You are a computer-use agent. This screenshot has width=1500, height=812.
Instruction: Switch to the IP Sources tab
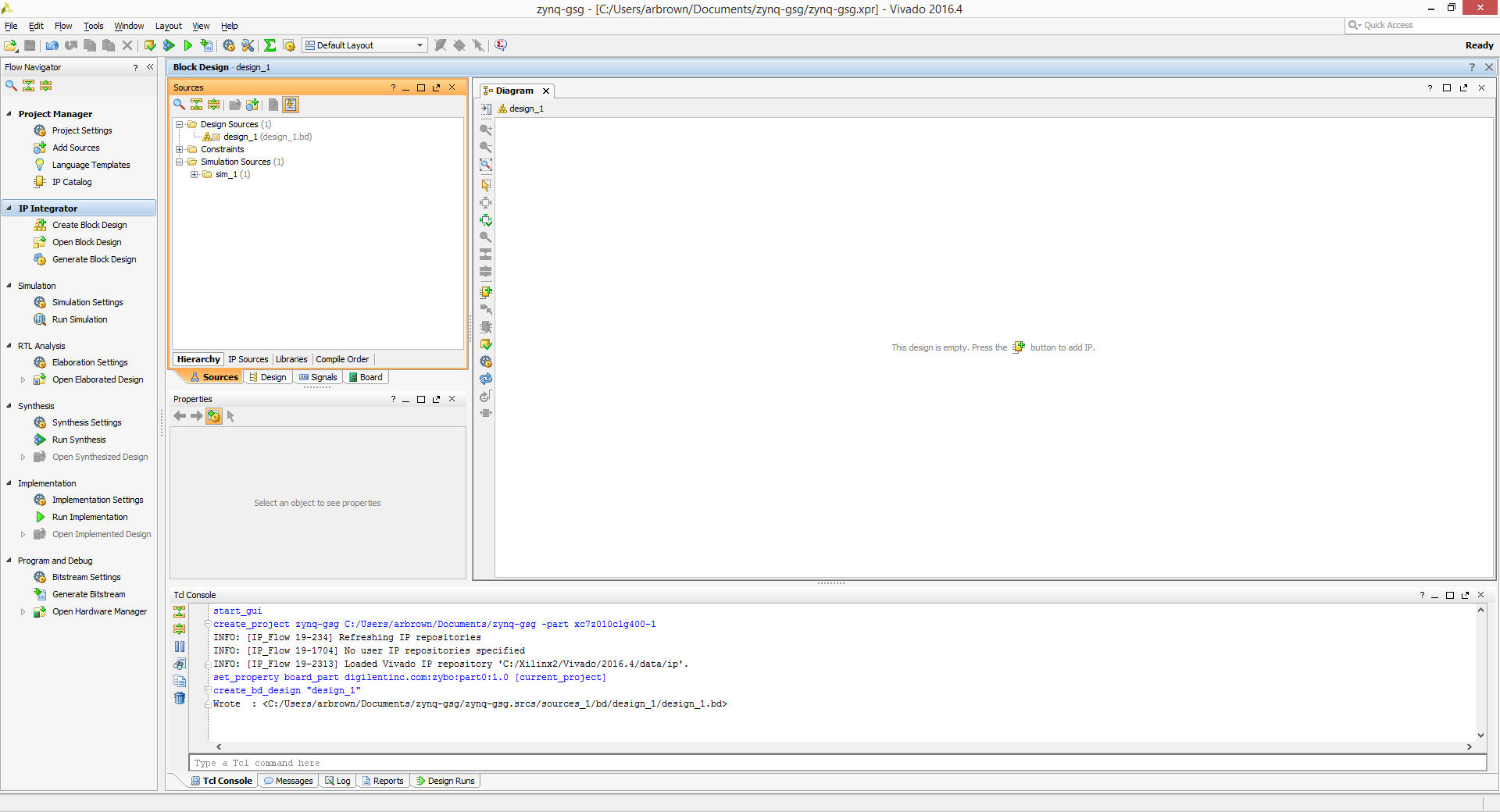point(248,359)
